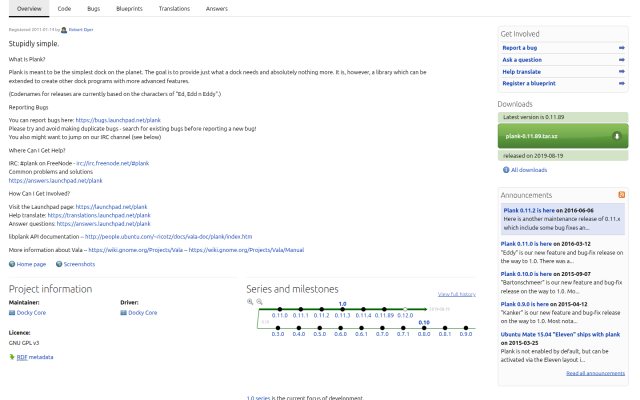Screen dimensions: 640x400
Task: Select the 0.11.89 milestone marker
Action: coord(384,309)
